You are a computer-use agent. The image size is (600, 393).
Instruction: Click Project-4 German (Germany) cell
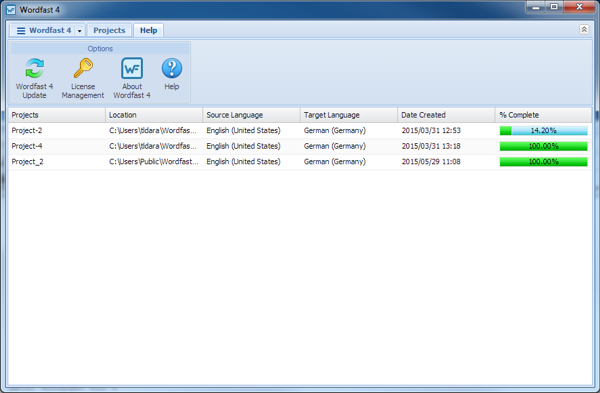(335, 146)
